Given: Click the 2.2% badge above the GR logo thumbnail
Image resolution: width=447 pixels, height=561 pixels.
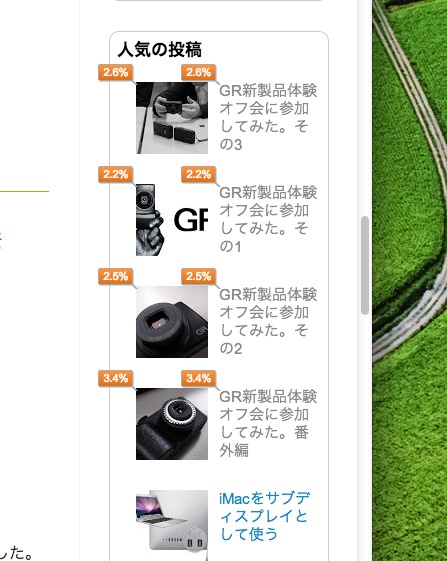Looking at the screenshot, I should [115, 175].
